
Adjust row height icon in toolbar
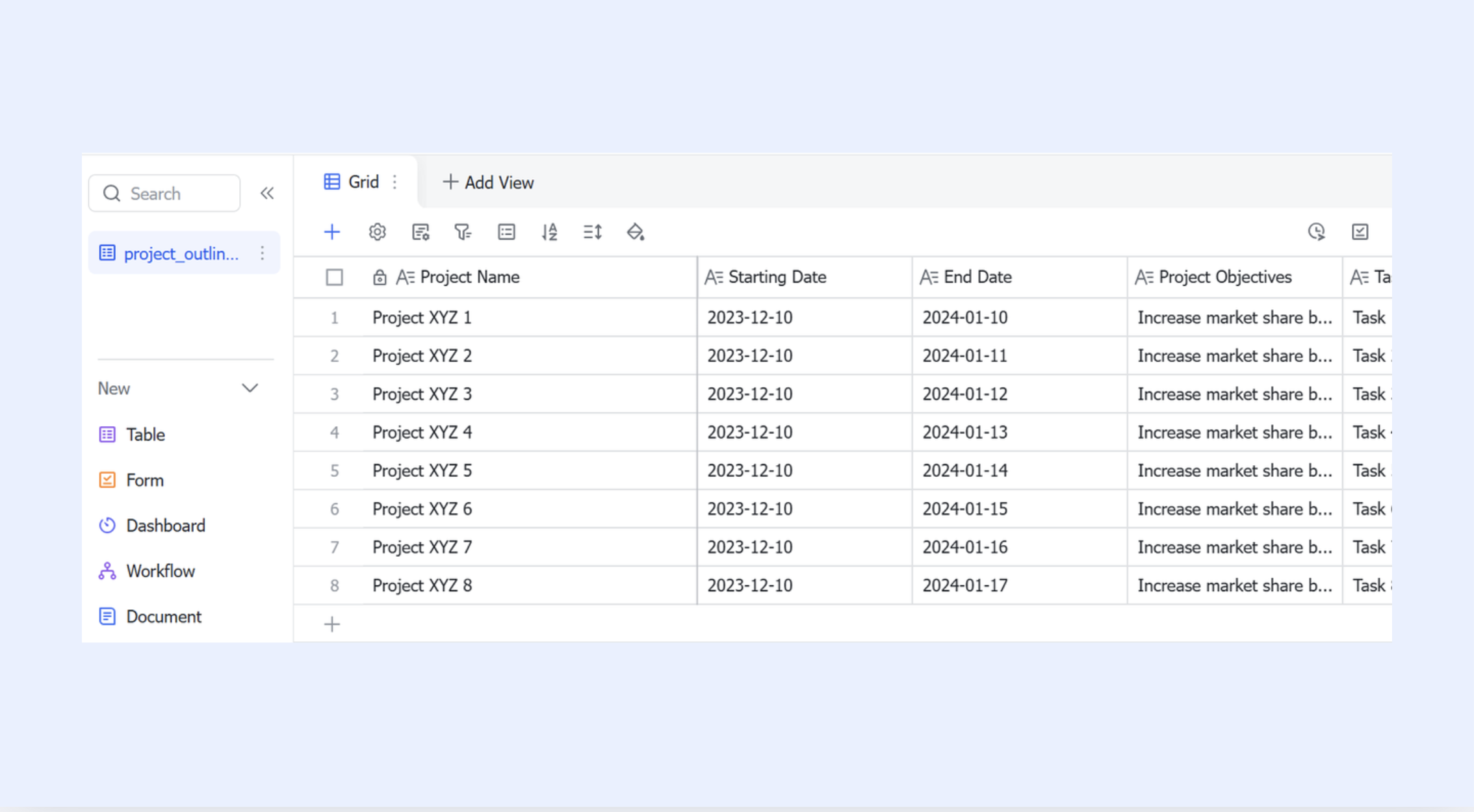click(592, 232)
